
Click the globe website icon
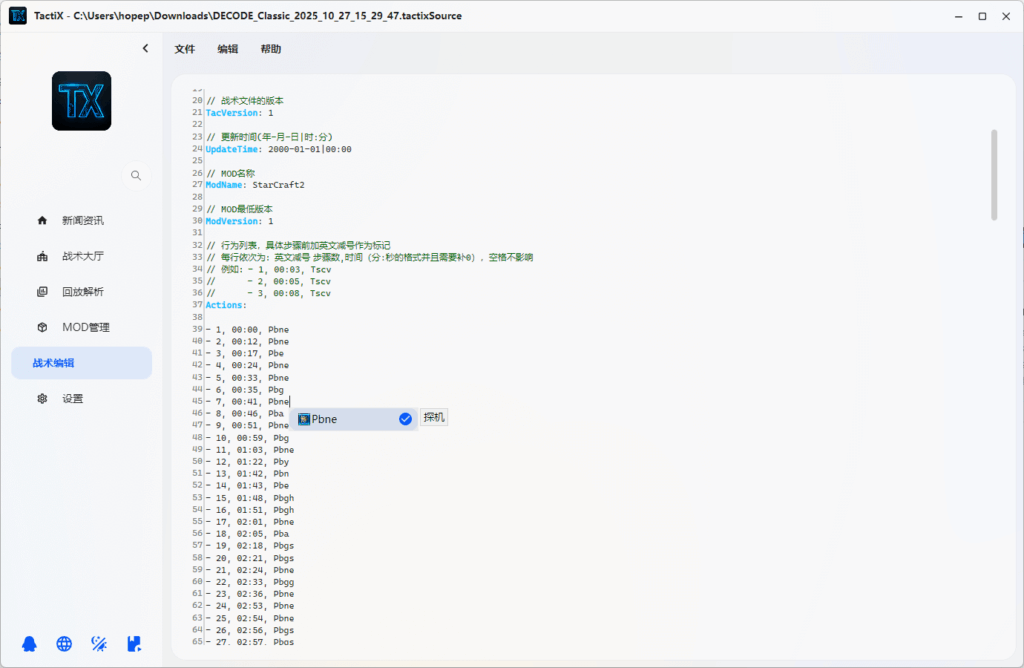tap(64, 644)
